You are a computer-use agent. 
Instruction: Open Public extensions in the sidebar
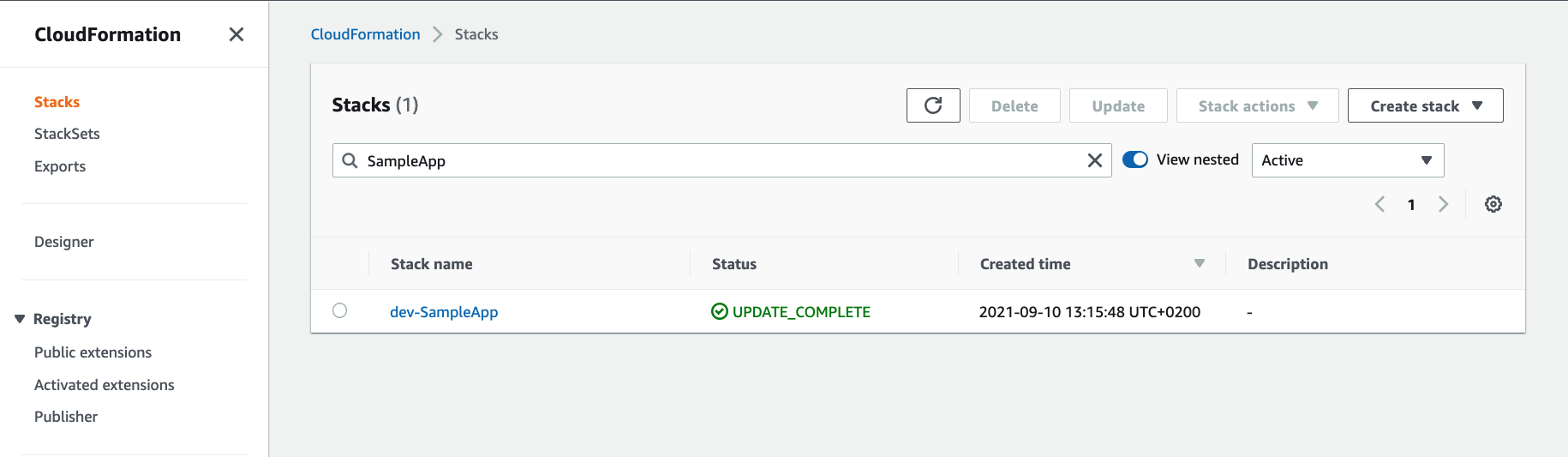(x=93, y=352)
